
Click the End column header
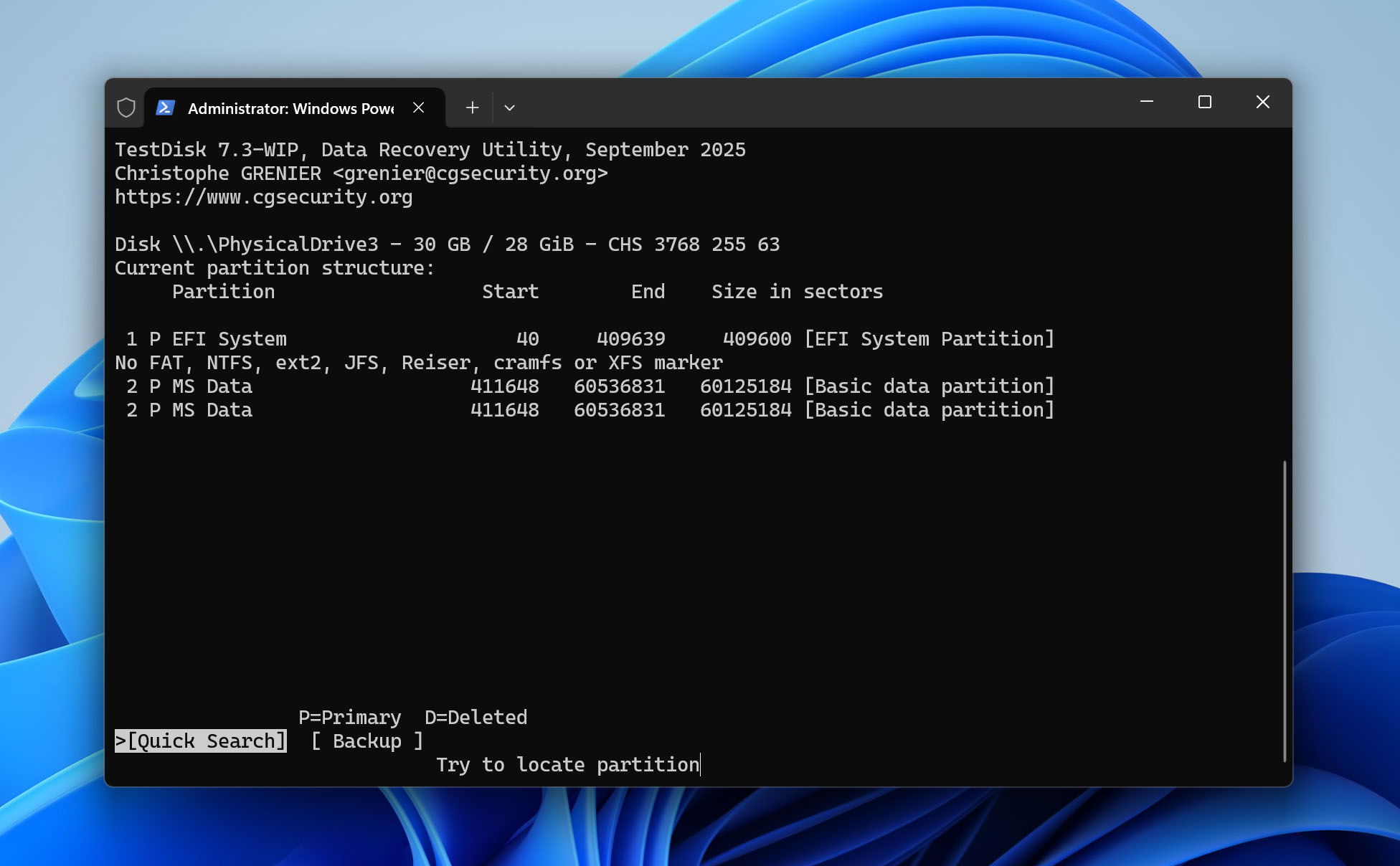click(648, 292)
